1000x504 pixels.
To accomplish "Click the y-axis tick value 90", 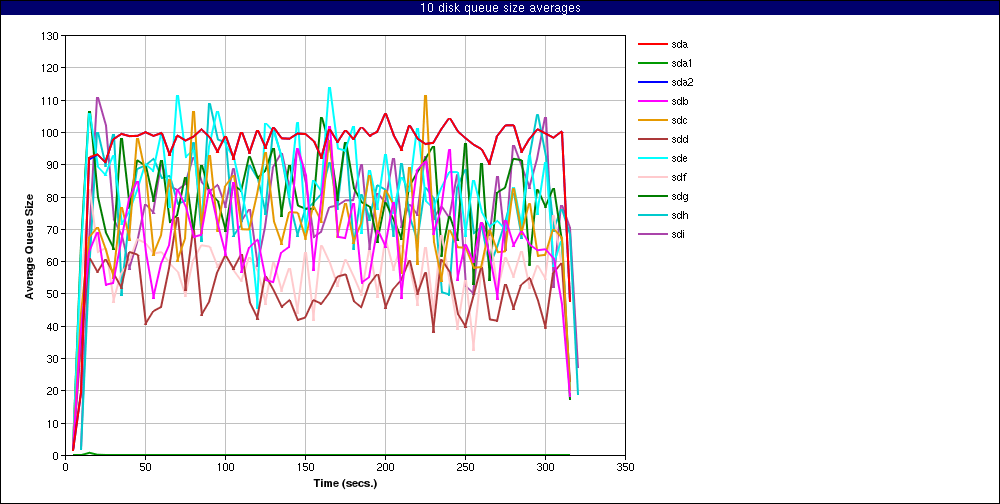I will coord(54,165).
